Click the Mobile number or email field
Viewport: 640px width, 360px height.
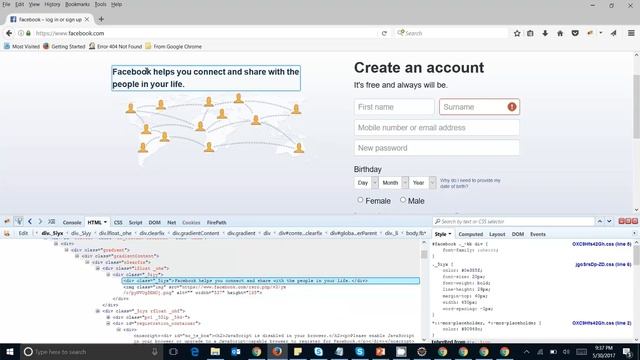tap(437, 128)
